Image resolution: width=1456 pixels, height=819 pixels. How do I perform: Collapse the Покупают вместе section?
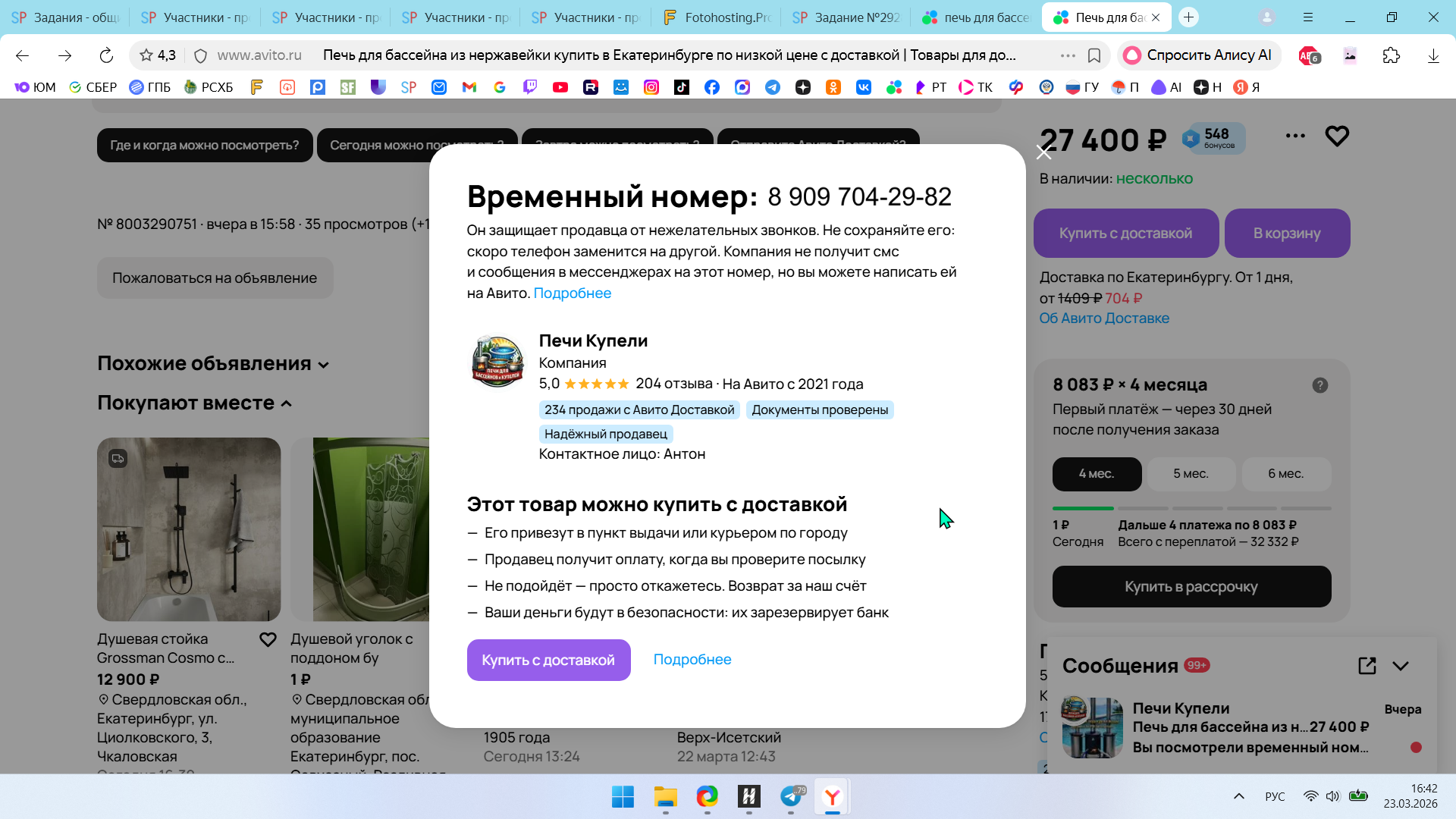(194, 403)
